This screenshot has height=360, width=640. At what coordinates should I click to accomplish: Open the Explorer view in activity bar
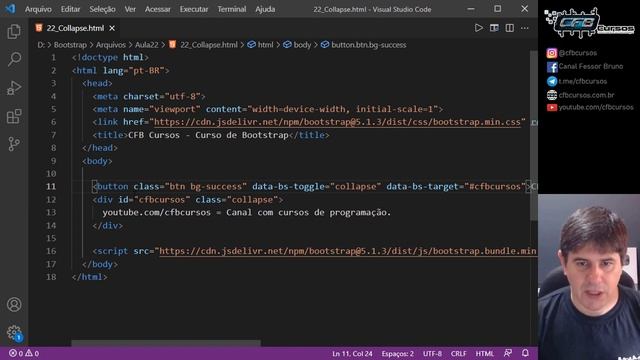14,31
